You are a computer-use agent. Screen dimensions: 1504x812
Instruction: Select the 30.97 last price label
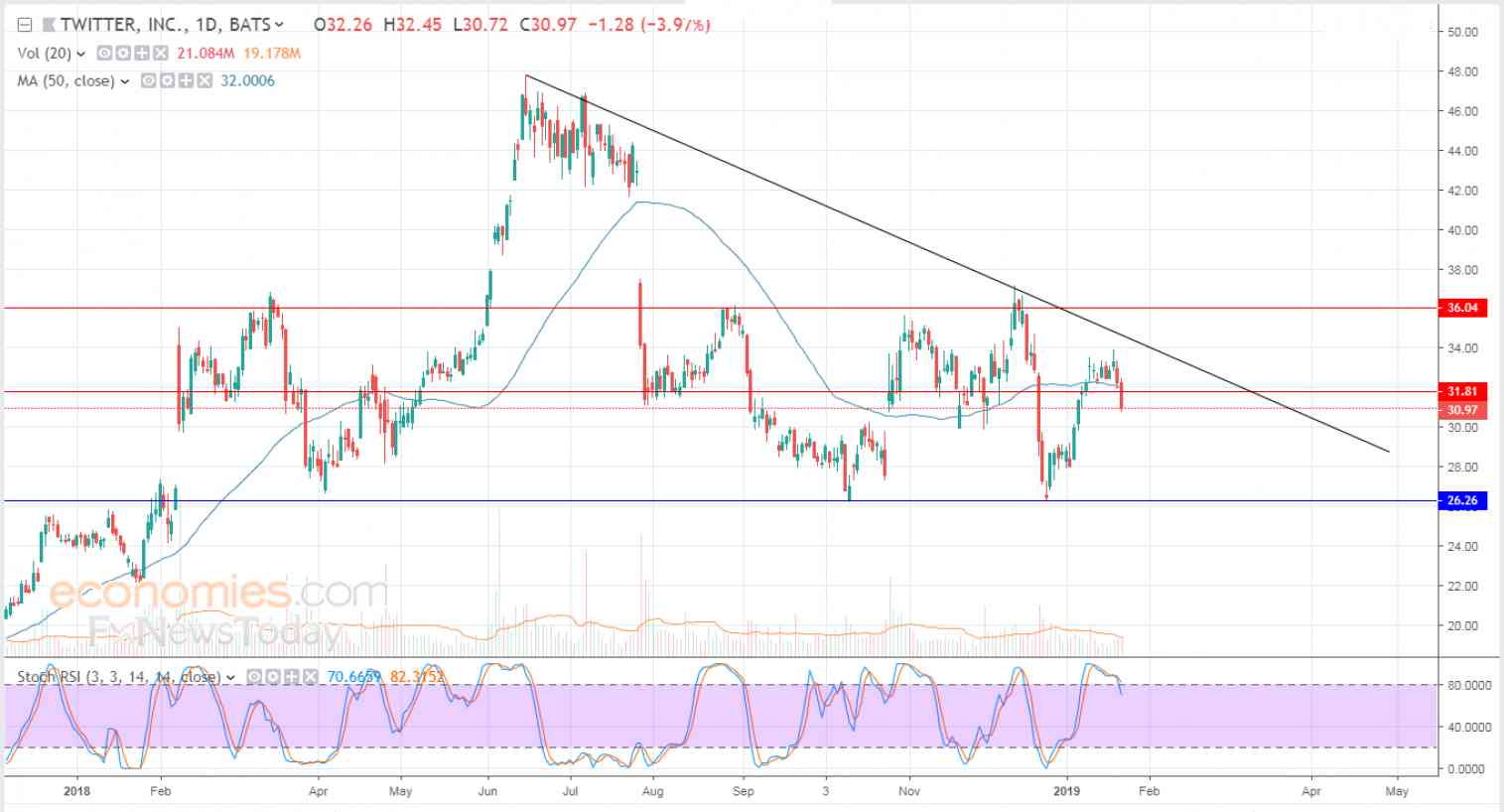(1462, 409)
